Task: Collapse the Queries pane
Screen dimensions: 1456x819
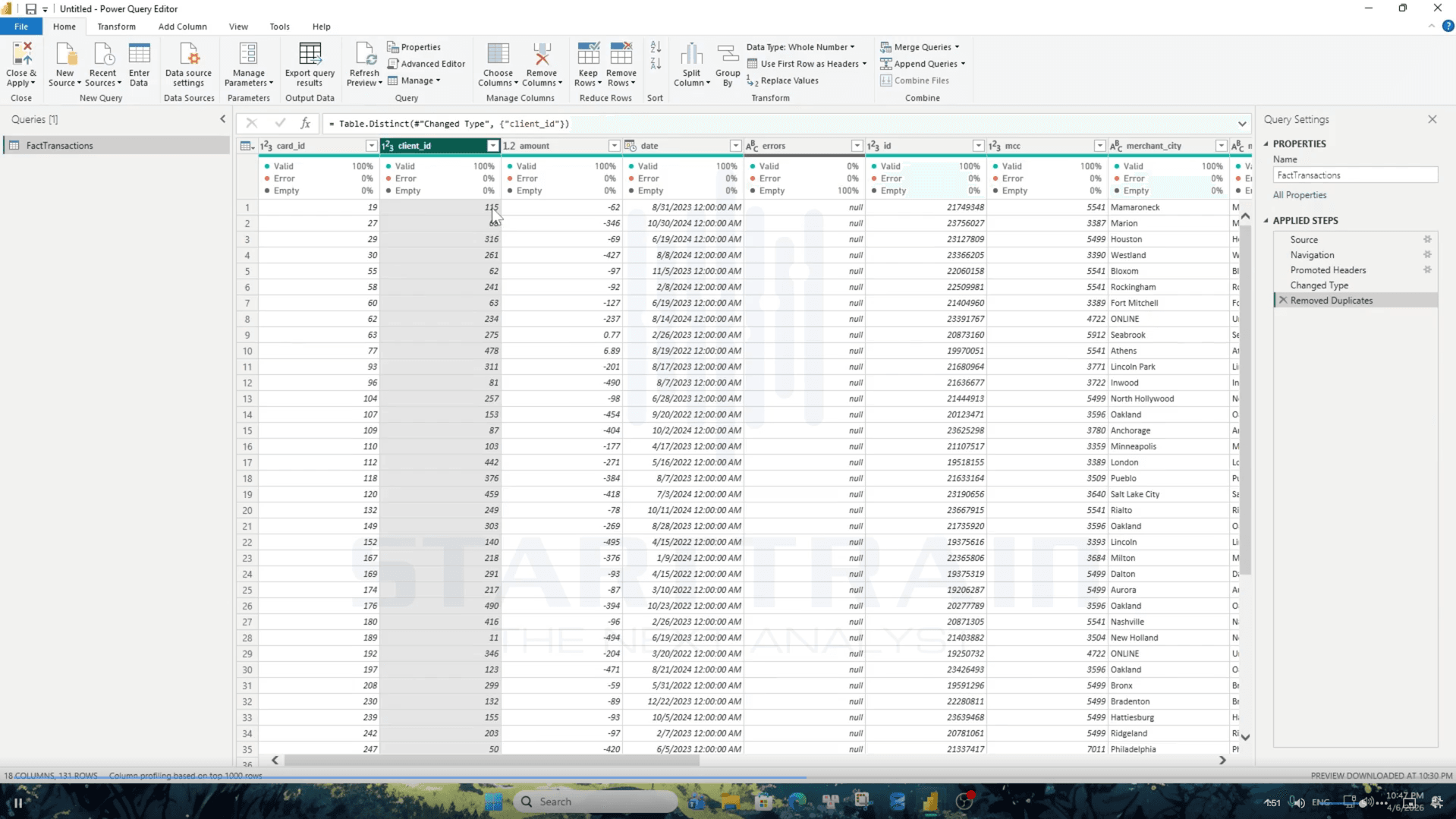Action: click(222, 119)
